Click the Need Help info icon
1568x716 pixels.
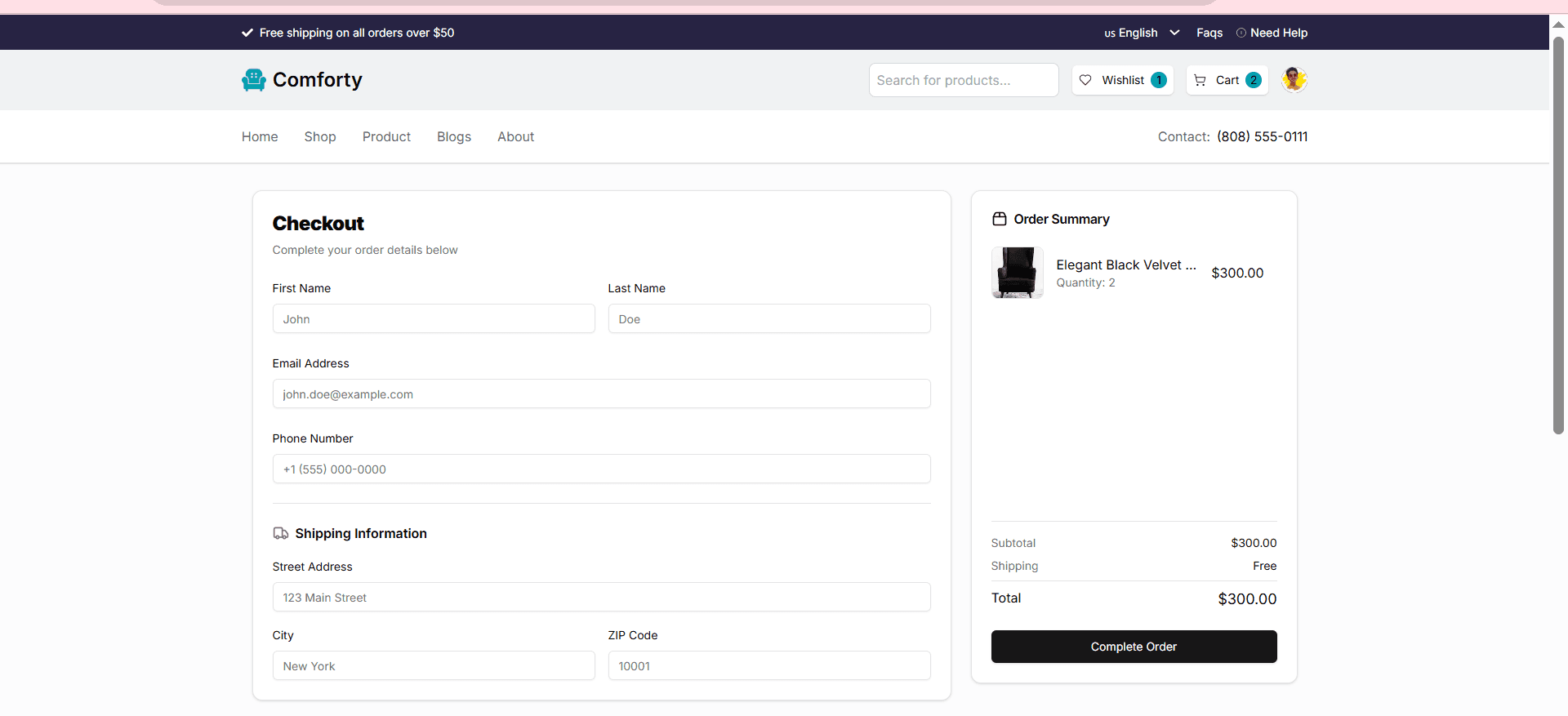click(x=1241, y=33)
